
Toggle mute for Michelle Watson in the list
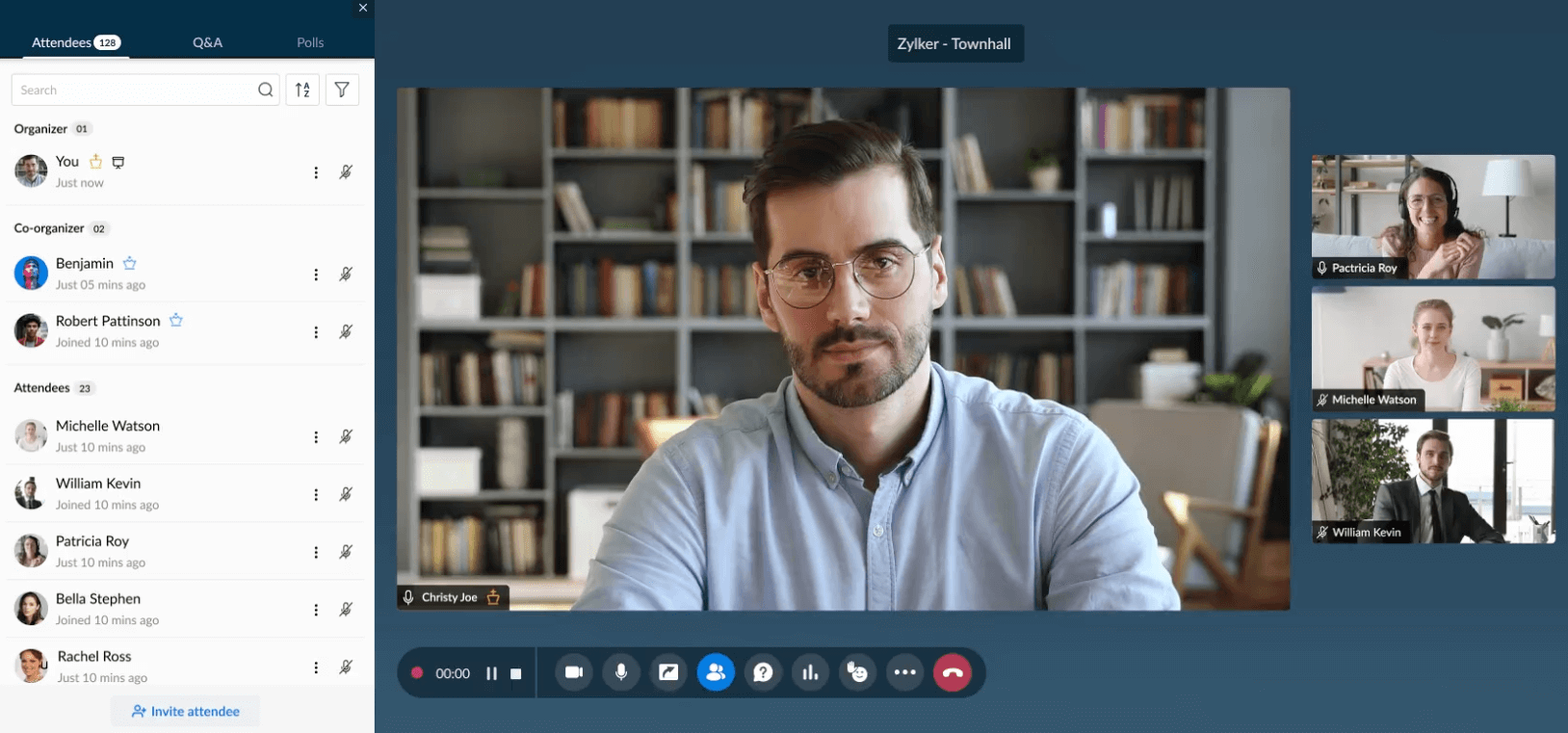click(x=346, y=436)
